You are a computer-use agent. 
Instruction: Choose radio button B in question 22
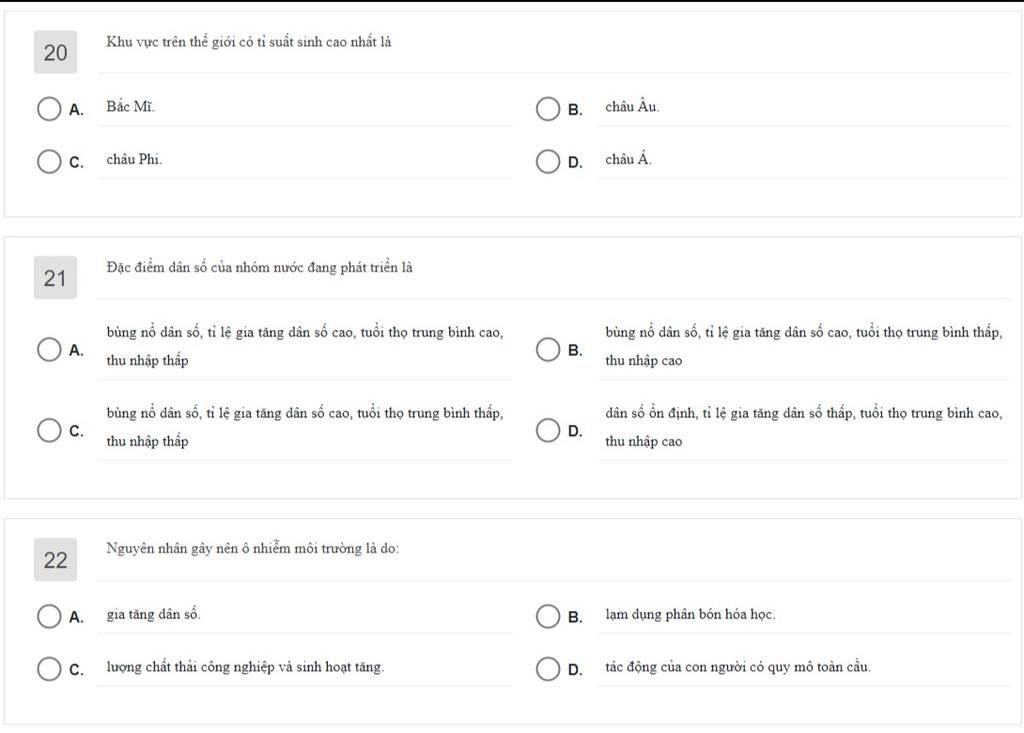(548, 616)
